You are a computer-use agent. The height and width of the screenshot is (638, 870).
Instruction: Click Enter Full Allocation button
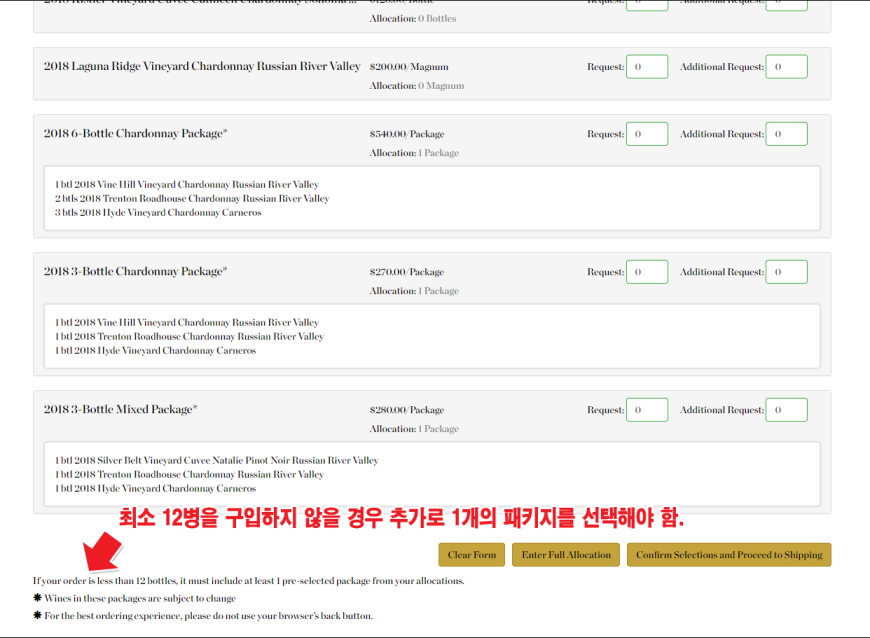pyautogui.click(x=566, y=555)
